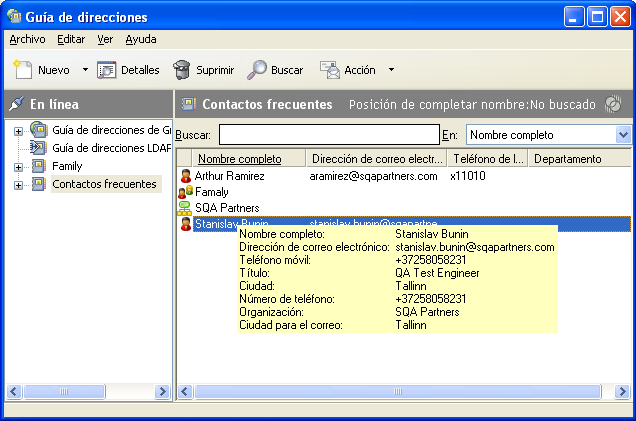Open the Archivo menu
This screenshot has width=636, height=421.
[x=27, y=39]
